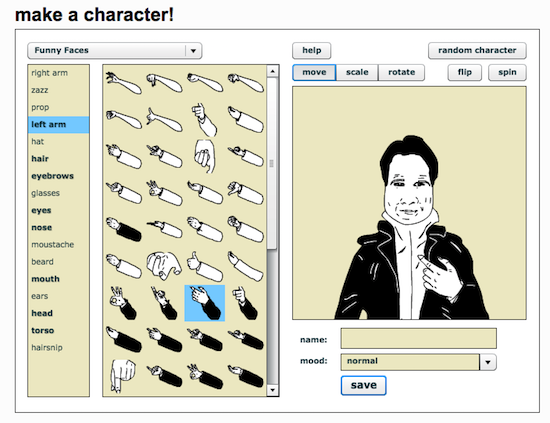Open the hair category in the list
Screen dimensions: 550x423
coord(40,159)
